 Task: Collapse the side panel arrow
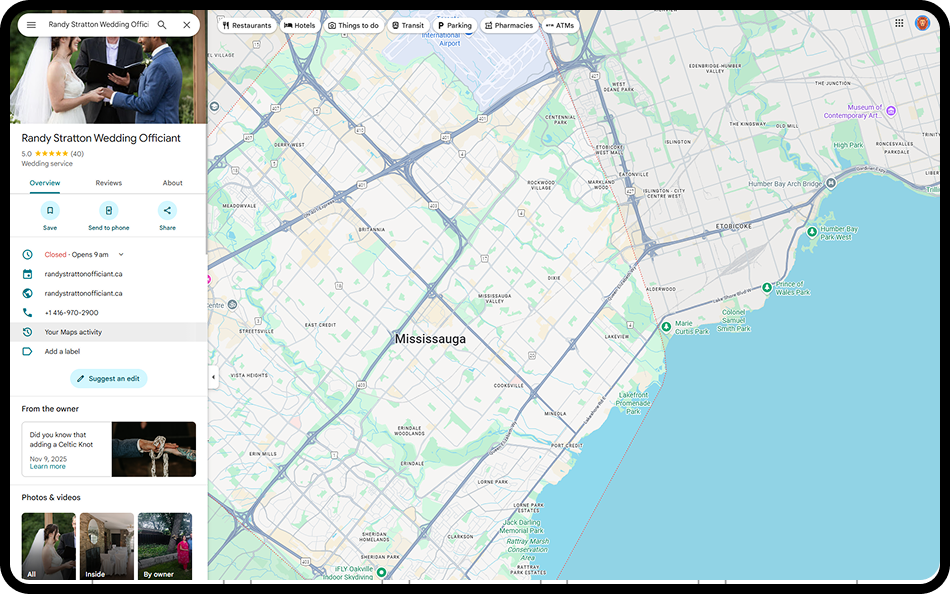[x=213, y=377]
